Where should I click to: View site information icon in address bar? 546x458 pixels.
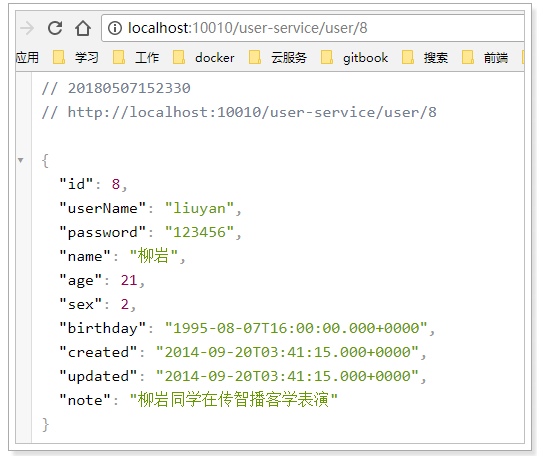pos(115,28)
